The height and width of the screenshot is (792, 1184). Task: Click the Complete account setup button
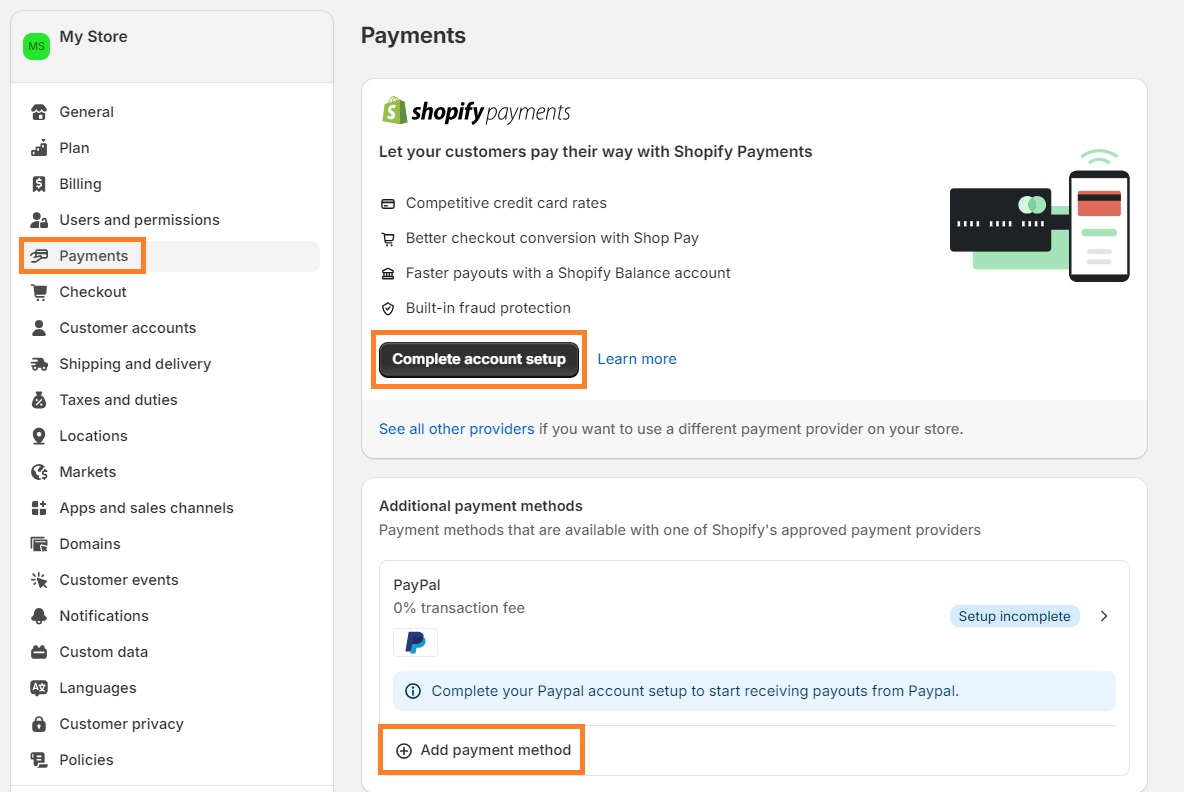(479, 358)
